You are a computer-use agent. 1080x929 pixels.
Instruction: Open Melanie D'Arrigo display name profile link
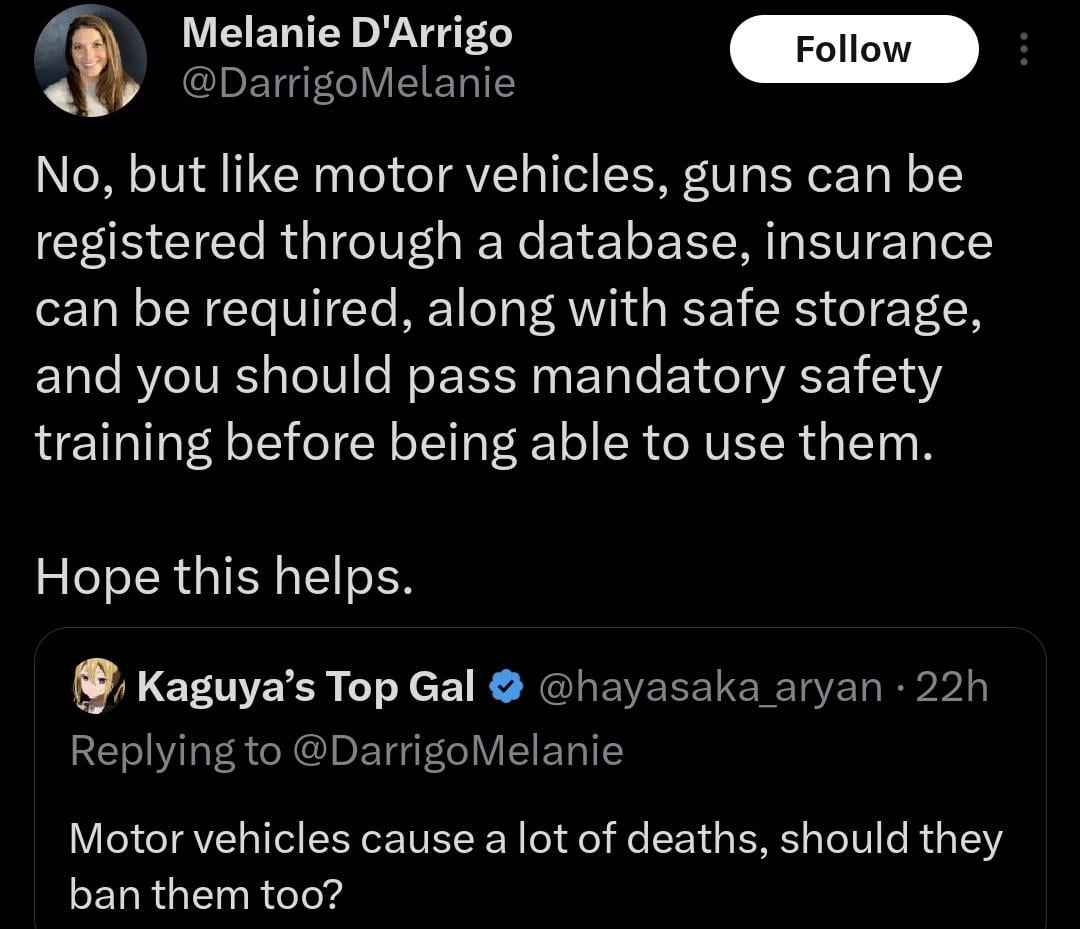pyautogui.click(x=347, y=33)
